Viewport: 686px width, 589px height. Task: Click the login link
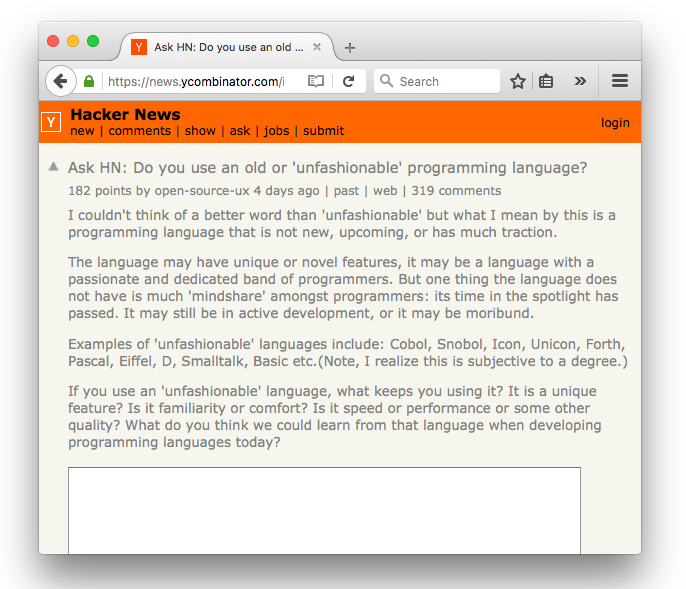click(615, 123)
